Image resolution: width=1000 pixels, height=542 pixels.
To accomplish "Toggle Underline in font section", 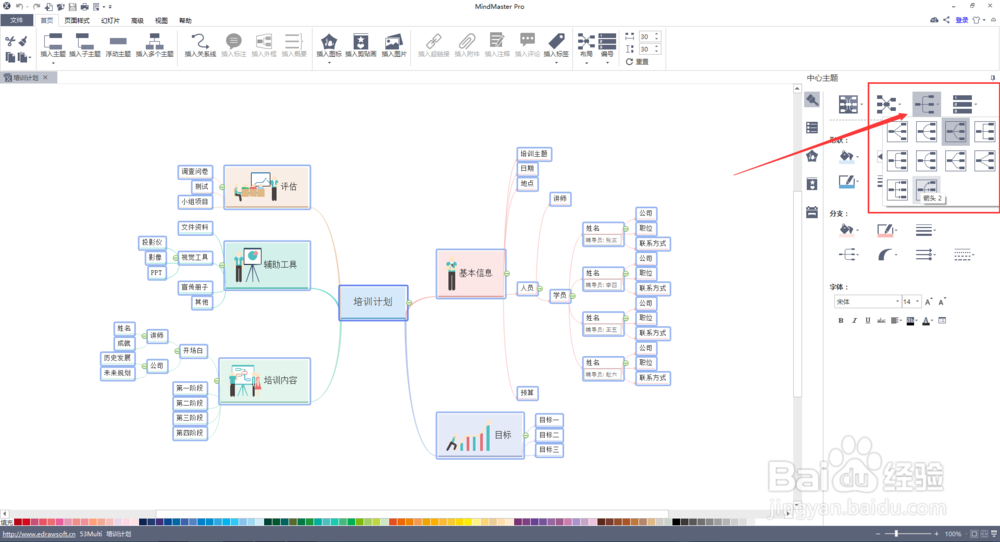I will [867, 321].
